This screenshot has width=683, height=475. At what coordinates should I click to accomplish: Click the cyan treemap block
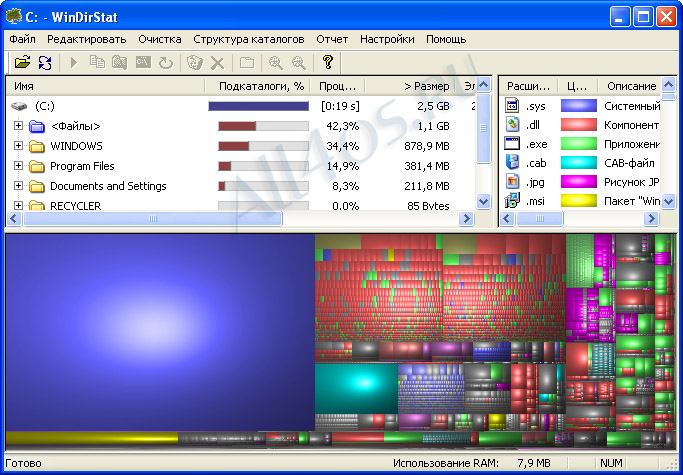tap(356, 388)
